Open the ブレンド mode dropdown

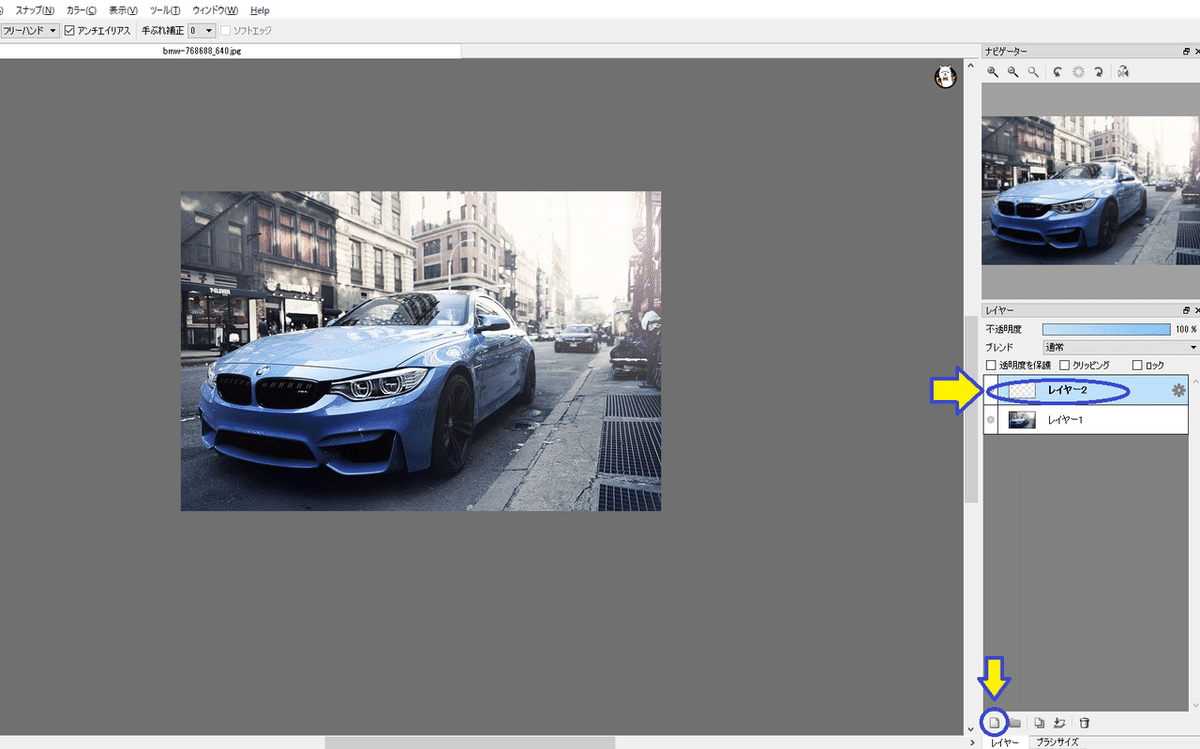pyautogui.click(x=1120, y=347)
